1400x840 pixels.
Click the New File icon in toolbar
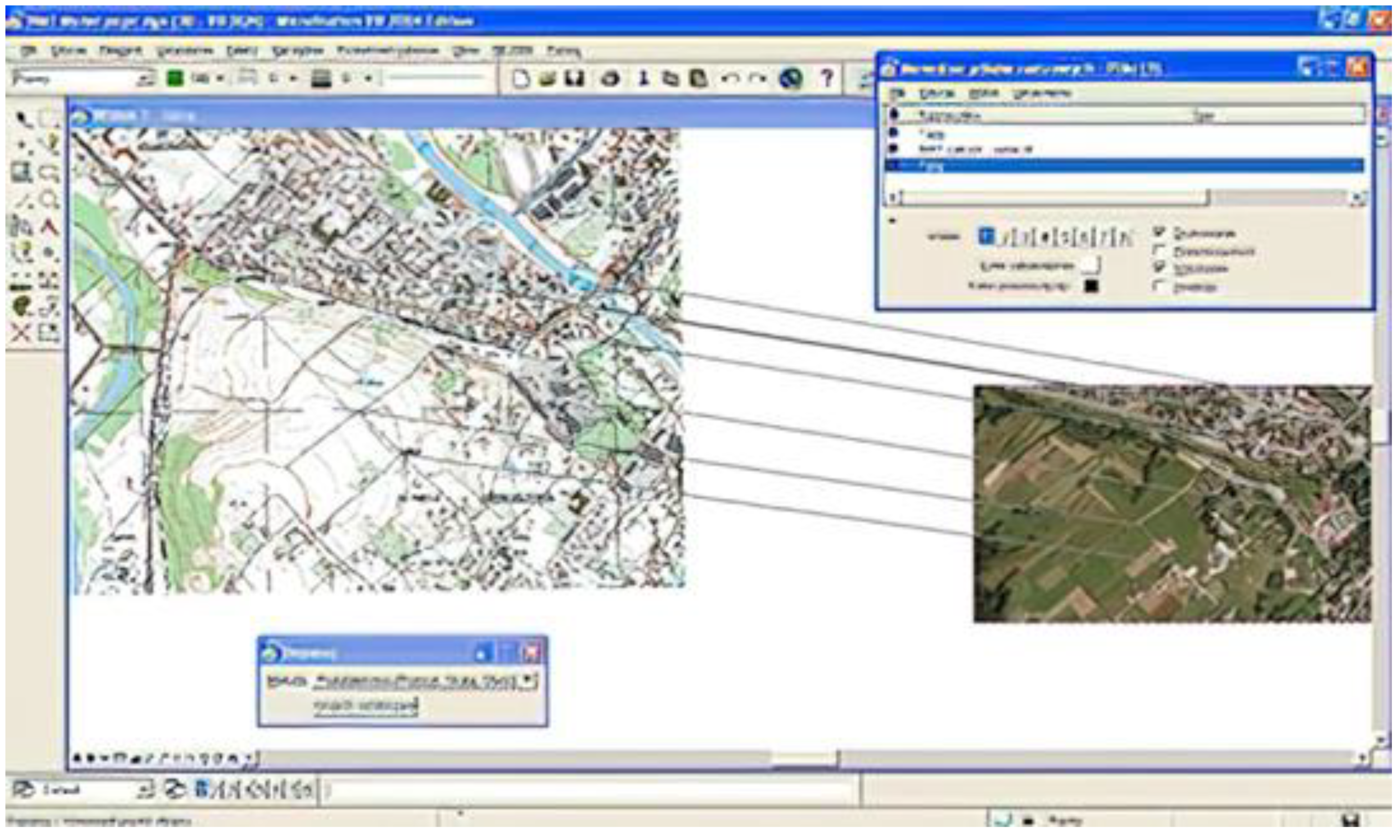tap(520, 78)
